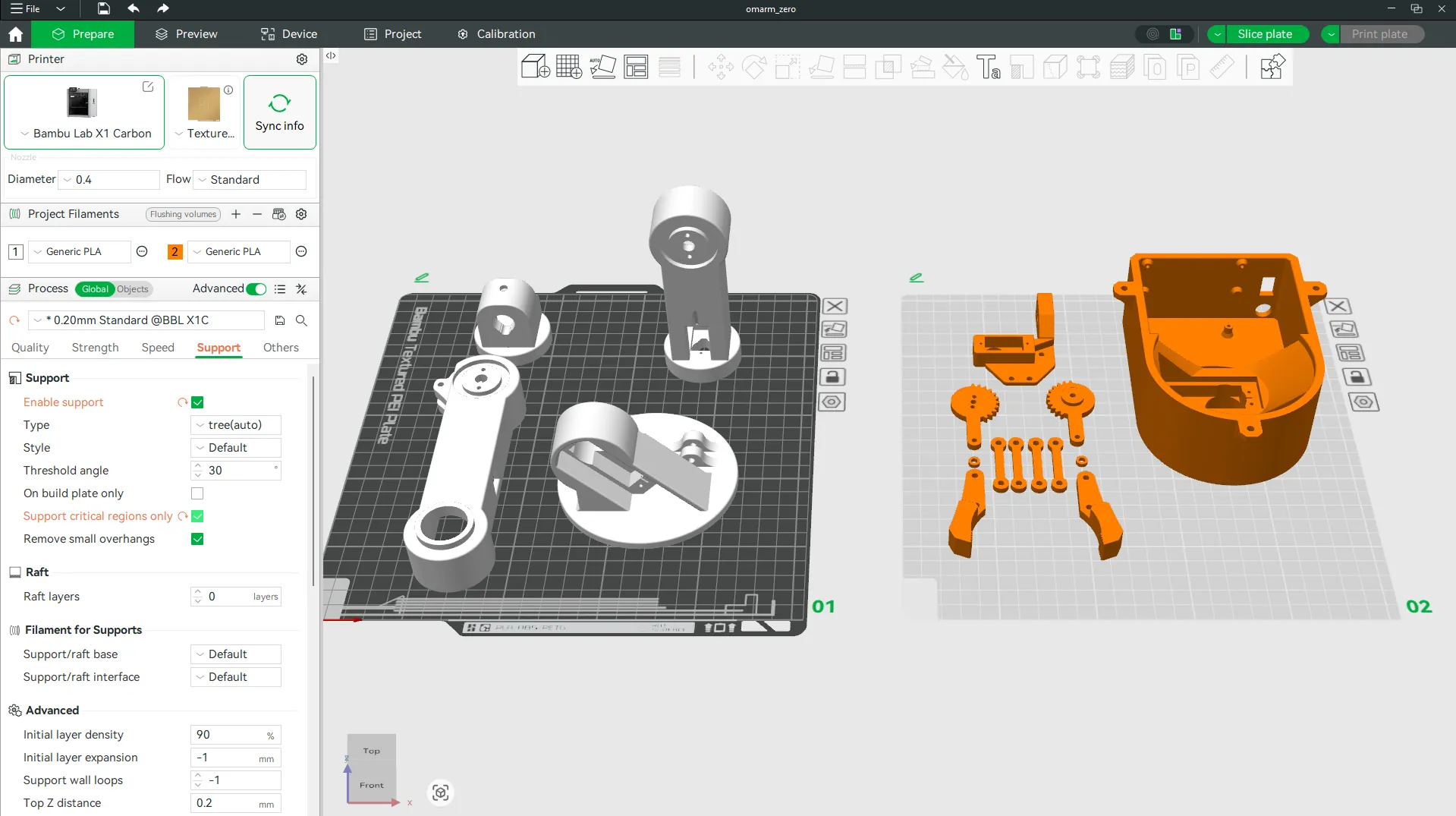This screenshot has width=1456, height=816.
Task: Click the zoom-to-fit view icon at the bottom
Action: (x=441, y=792)
